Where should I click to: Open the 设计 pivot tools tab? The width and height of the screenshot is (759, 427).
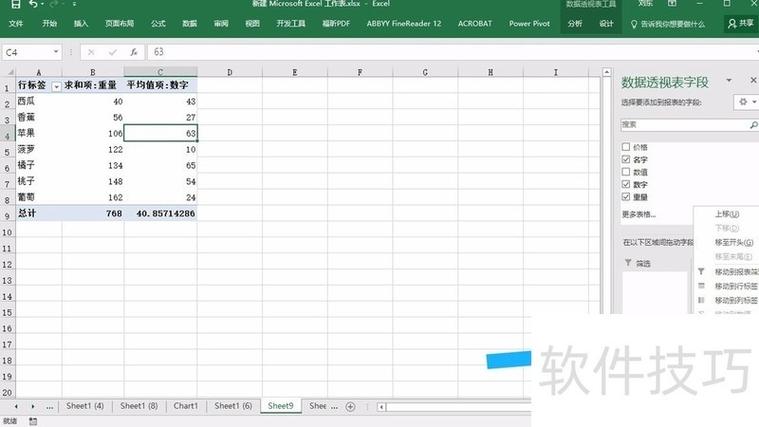point(607,23)
